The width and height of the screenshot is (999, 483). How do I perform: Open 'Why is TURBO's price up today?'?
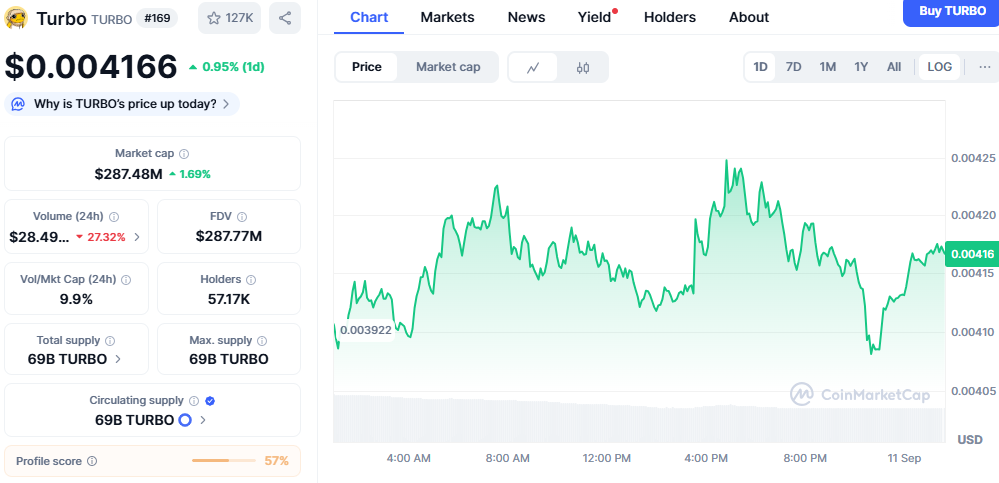pyautogui.click(x=123, y=104)
